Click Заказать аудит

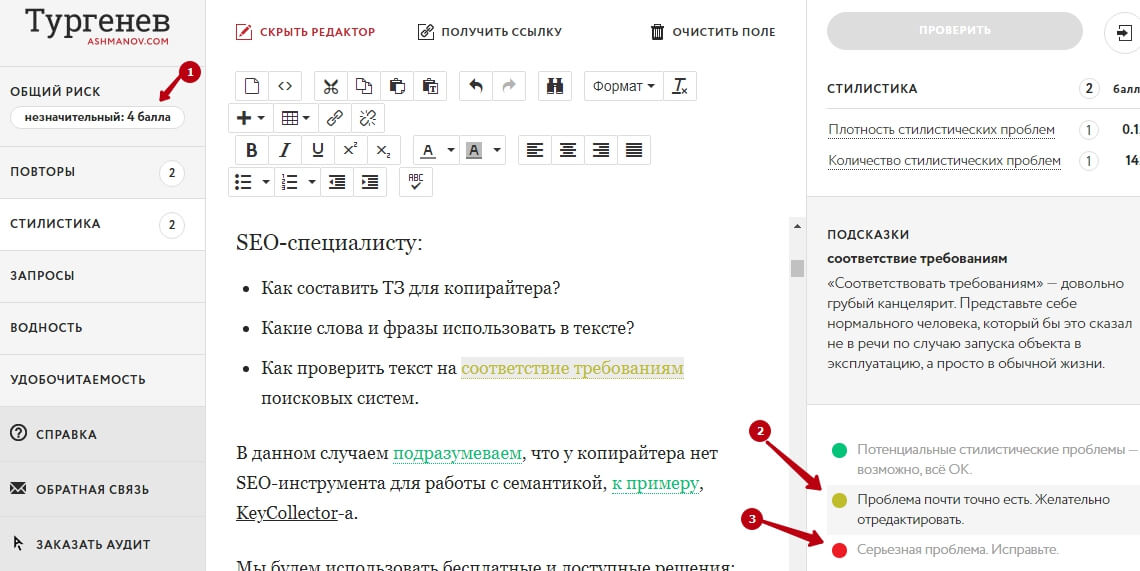[103, 544]
